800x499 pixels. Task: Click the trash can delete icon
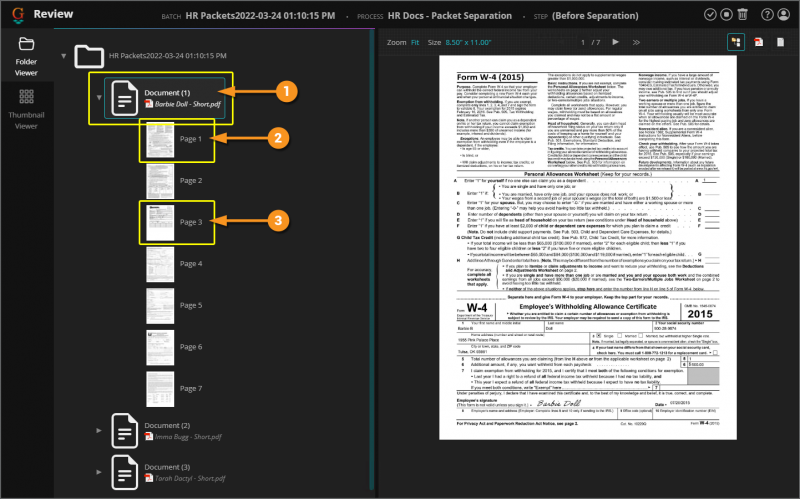tap(743, 15)
